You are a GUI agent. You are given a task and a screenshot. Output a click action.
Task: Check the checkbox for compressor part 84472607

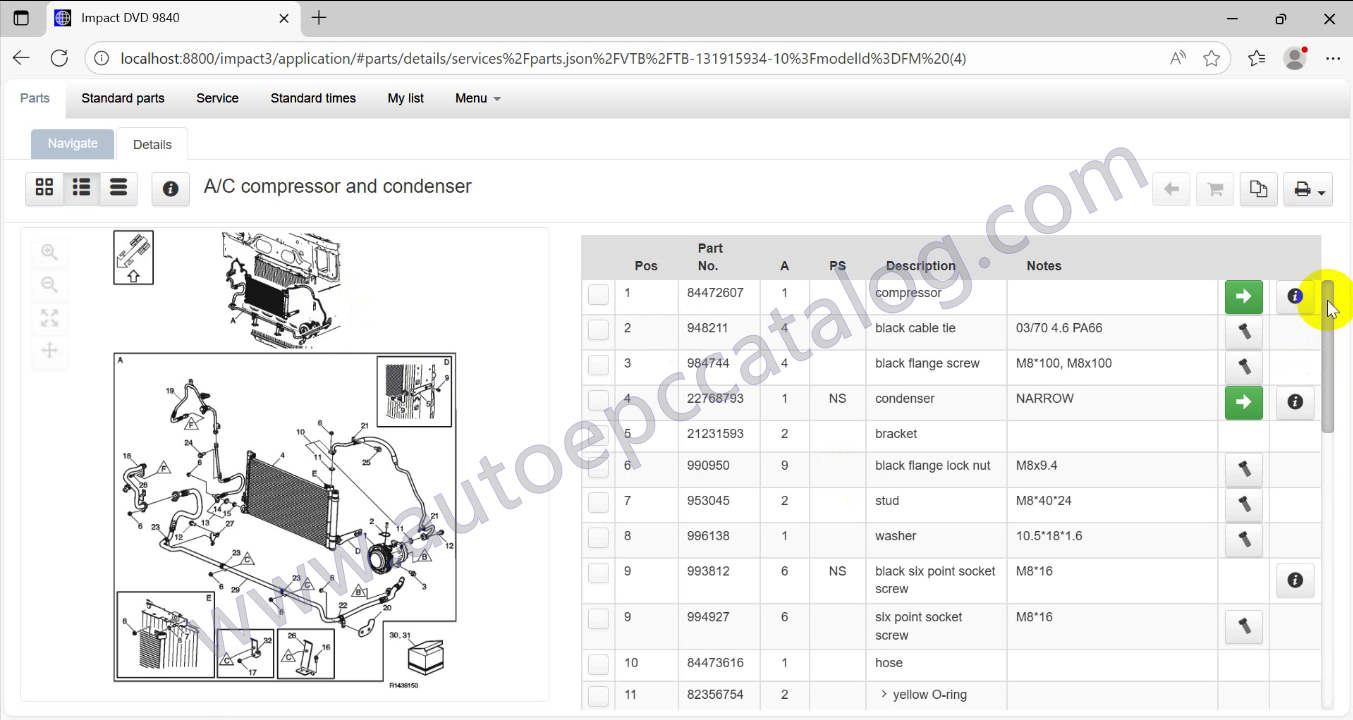click(x=598, y=294)
